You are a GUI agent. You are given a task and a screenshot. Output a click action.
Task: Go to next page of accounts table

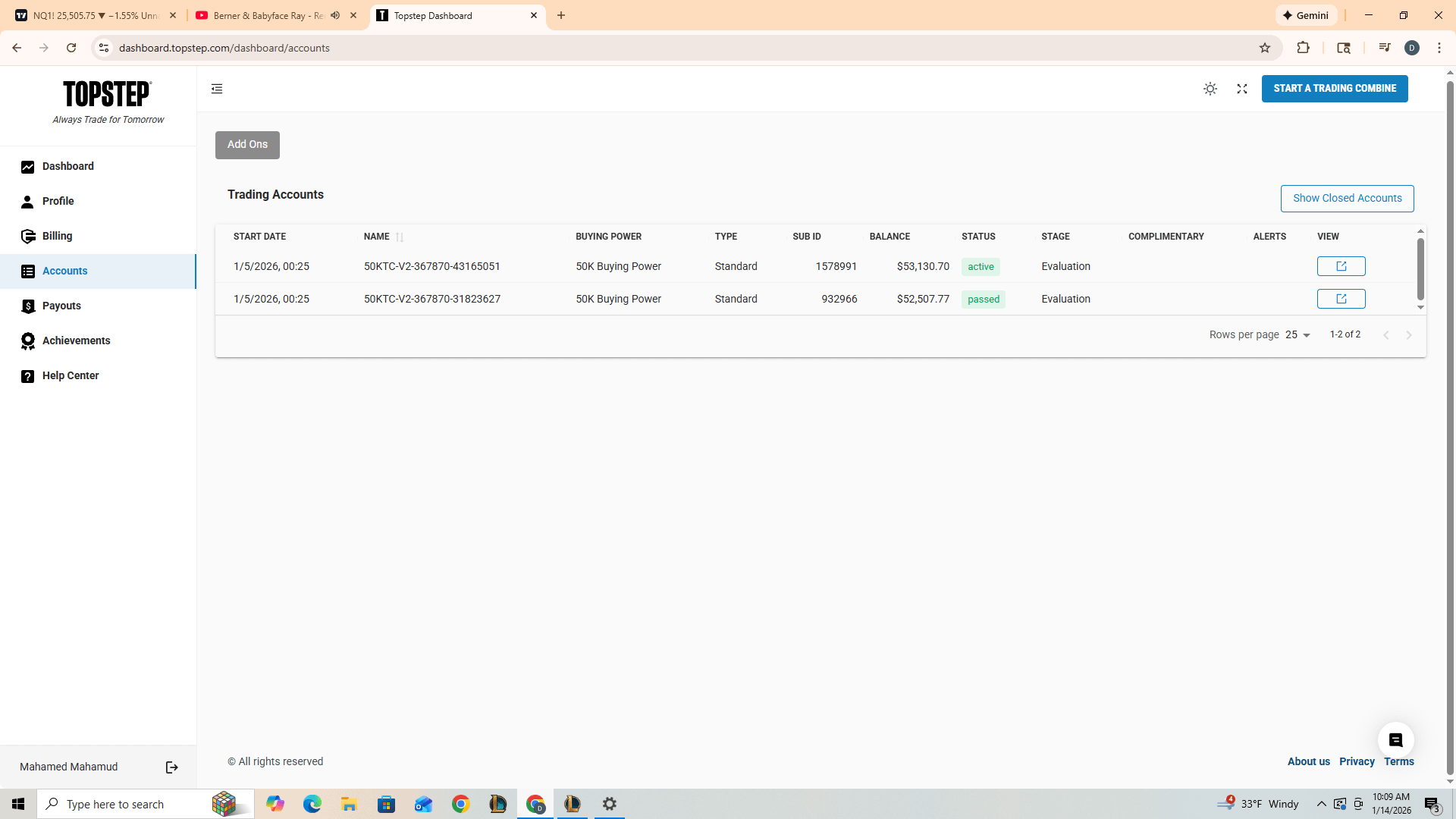(1409, 335)
